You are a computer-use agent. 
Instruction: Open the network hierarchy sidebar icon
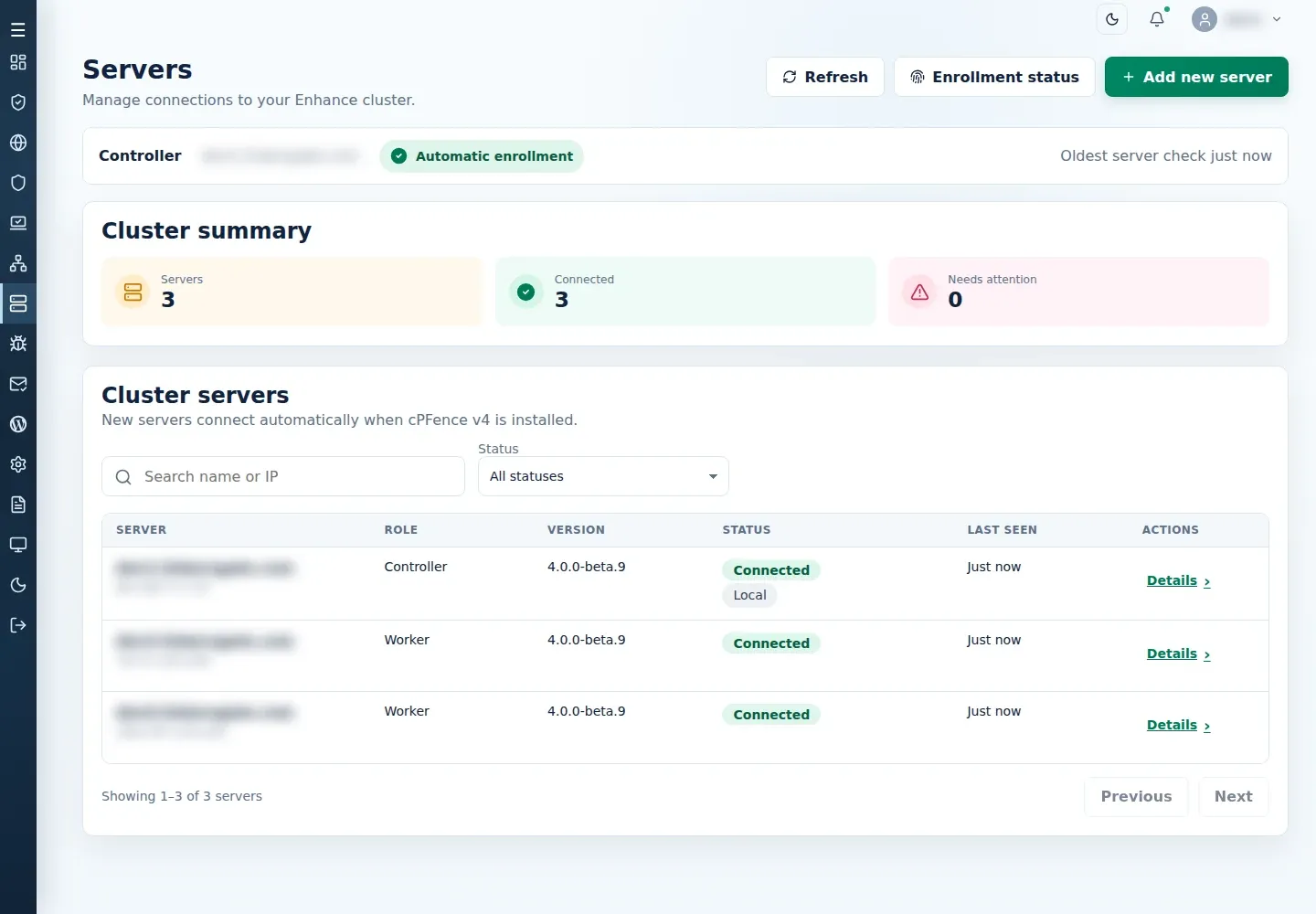[x=18, y=263]
